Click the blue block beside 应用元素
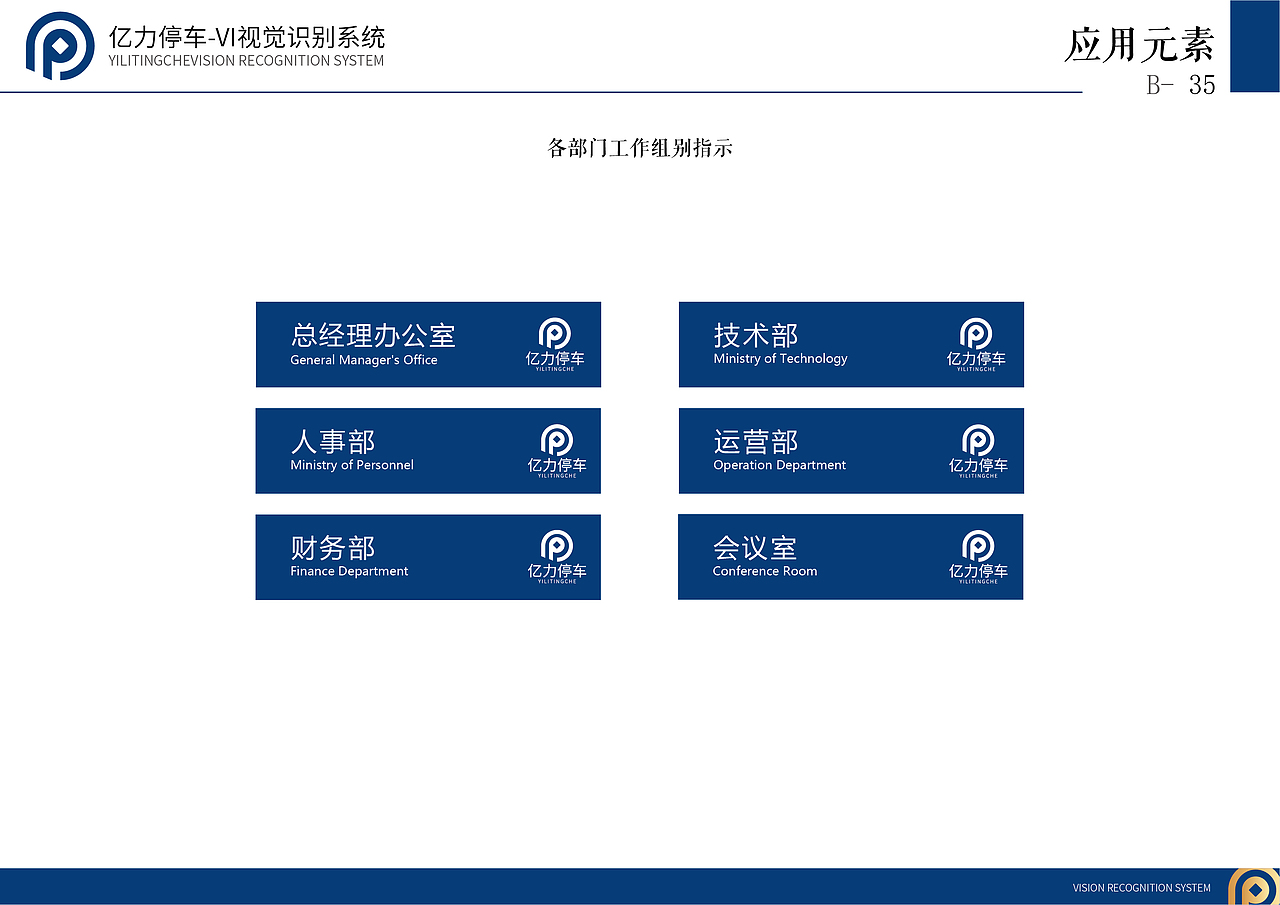Image resolution: width=1280 pixels, height=905 pixels. [1255, 46]
